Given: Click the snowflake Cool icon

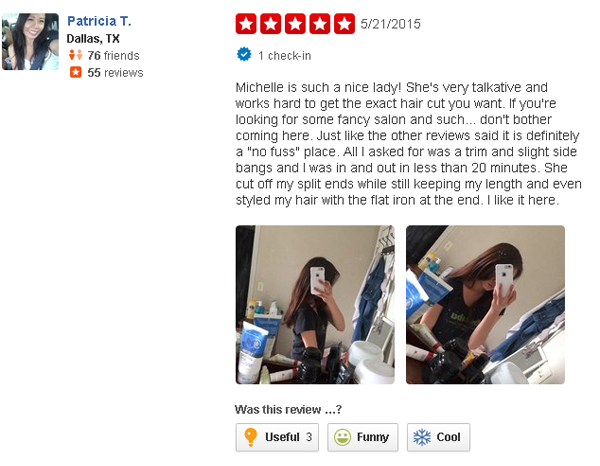Looking at the screenshot, I should (x=422, y=437).
